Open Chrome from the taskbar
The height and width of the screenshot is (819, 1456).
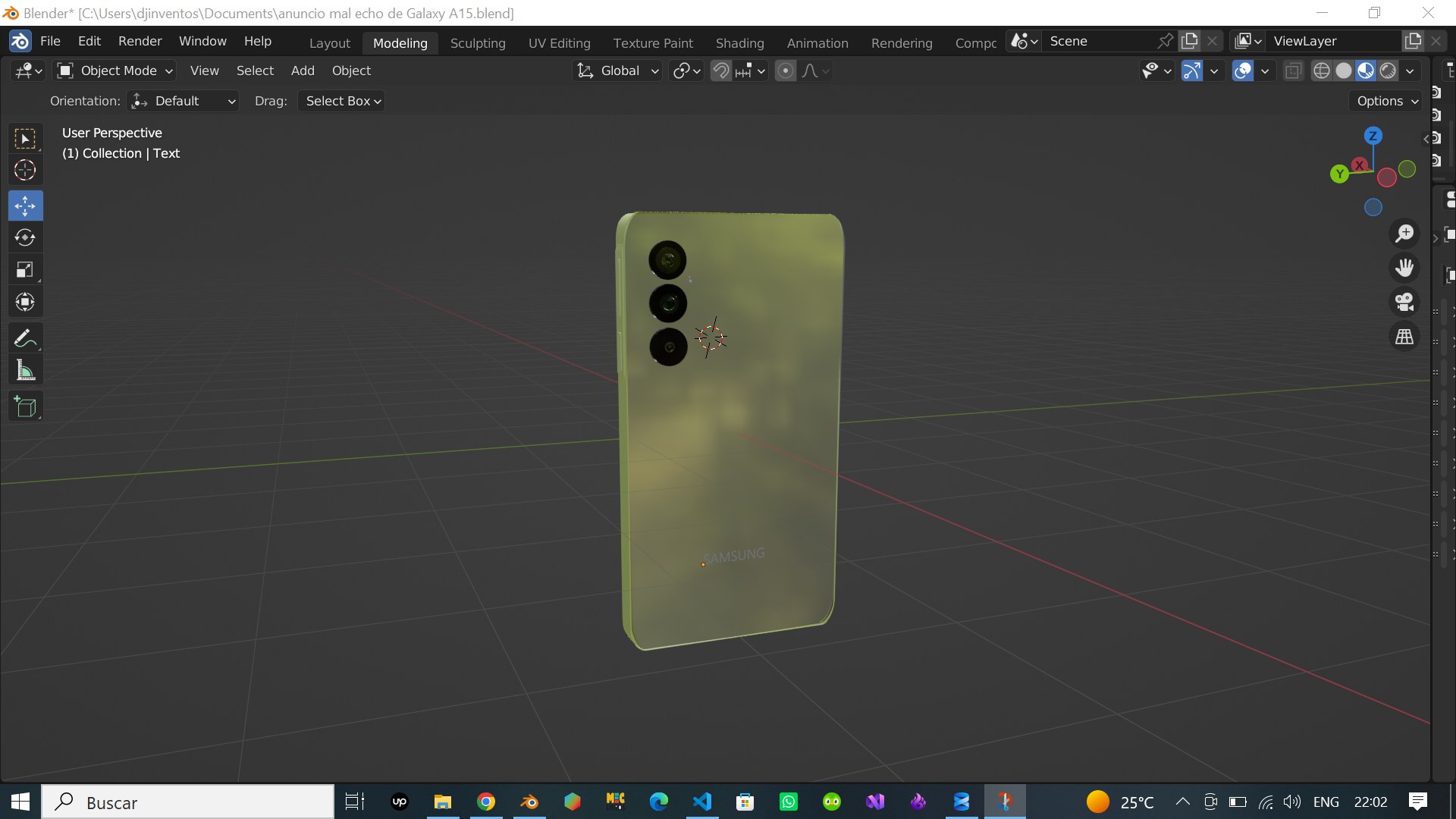point(486,802)
